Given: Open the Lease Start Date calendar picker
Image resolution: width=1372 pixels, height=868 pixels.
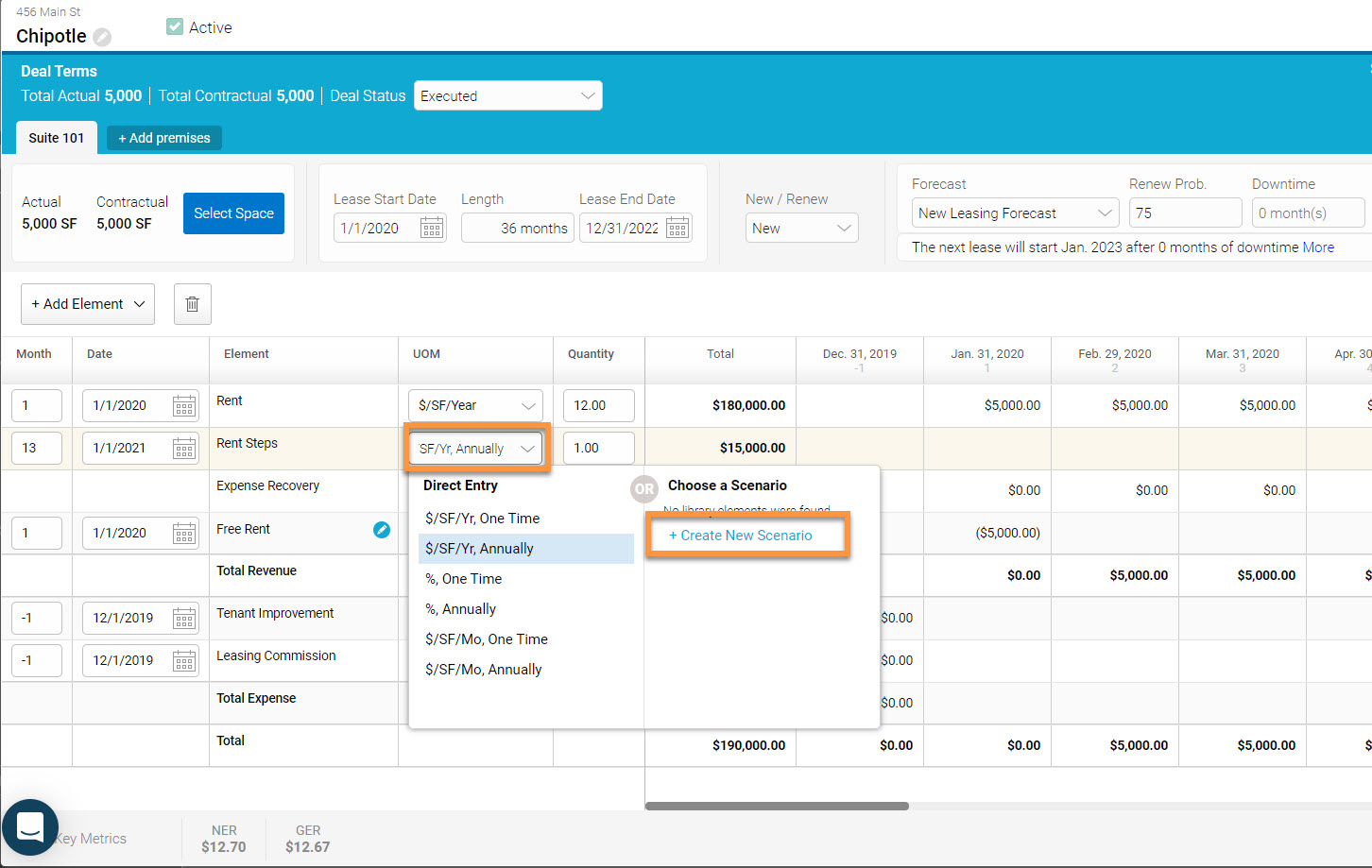Looking at the screenshot, I should click(433, 227).
